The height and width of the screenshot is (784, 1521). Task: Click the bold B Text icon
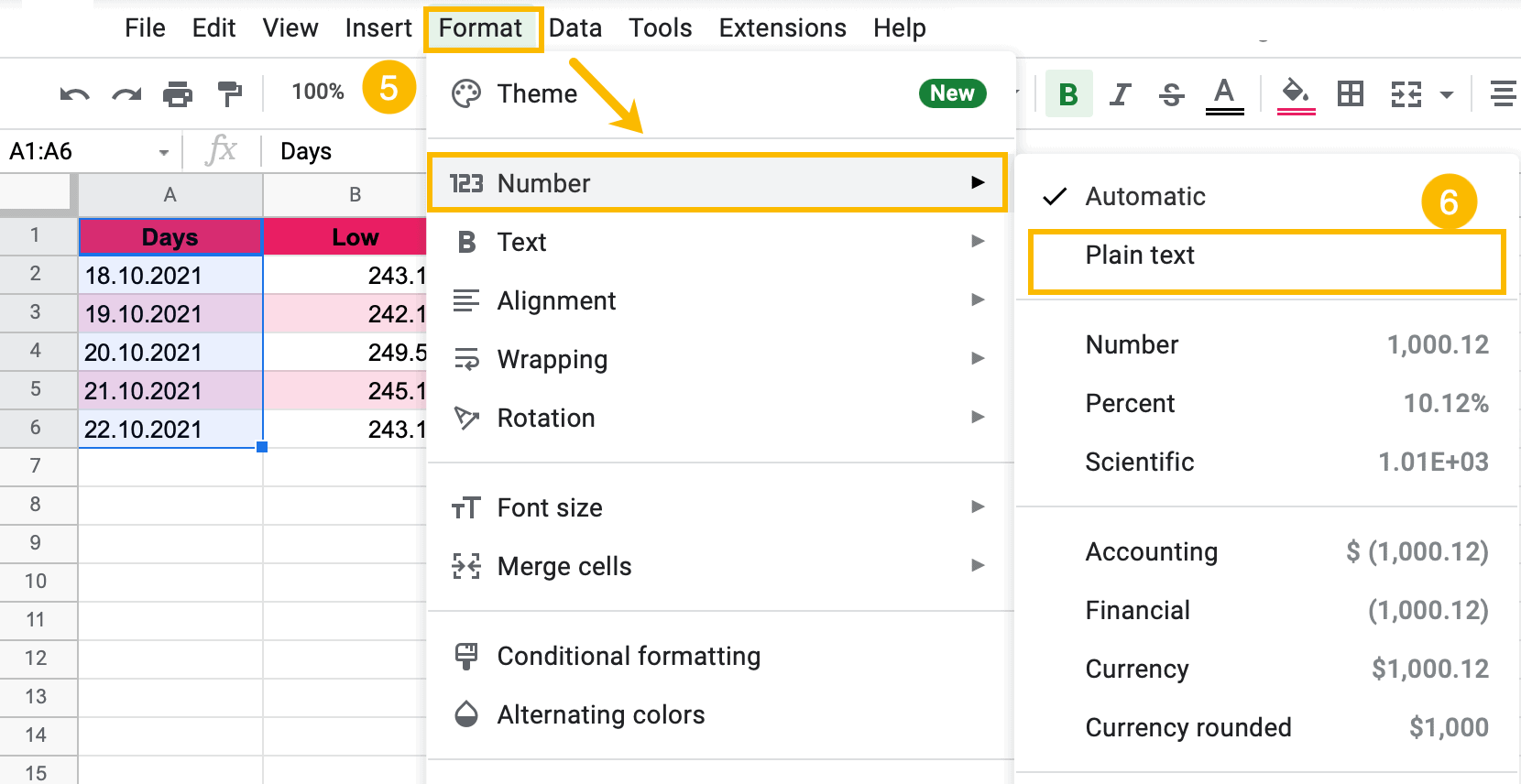pyautogui.click(x=466, y=242)
